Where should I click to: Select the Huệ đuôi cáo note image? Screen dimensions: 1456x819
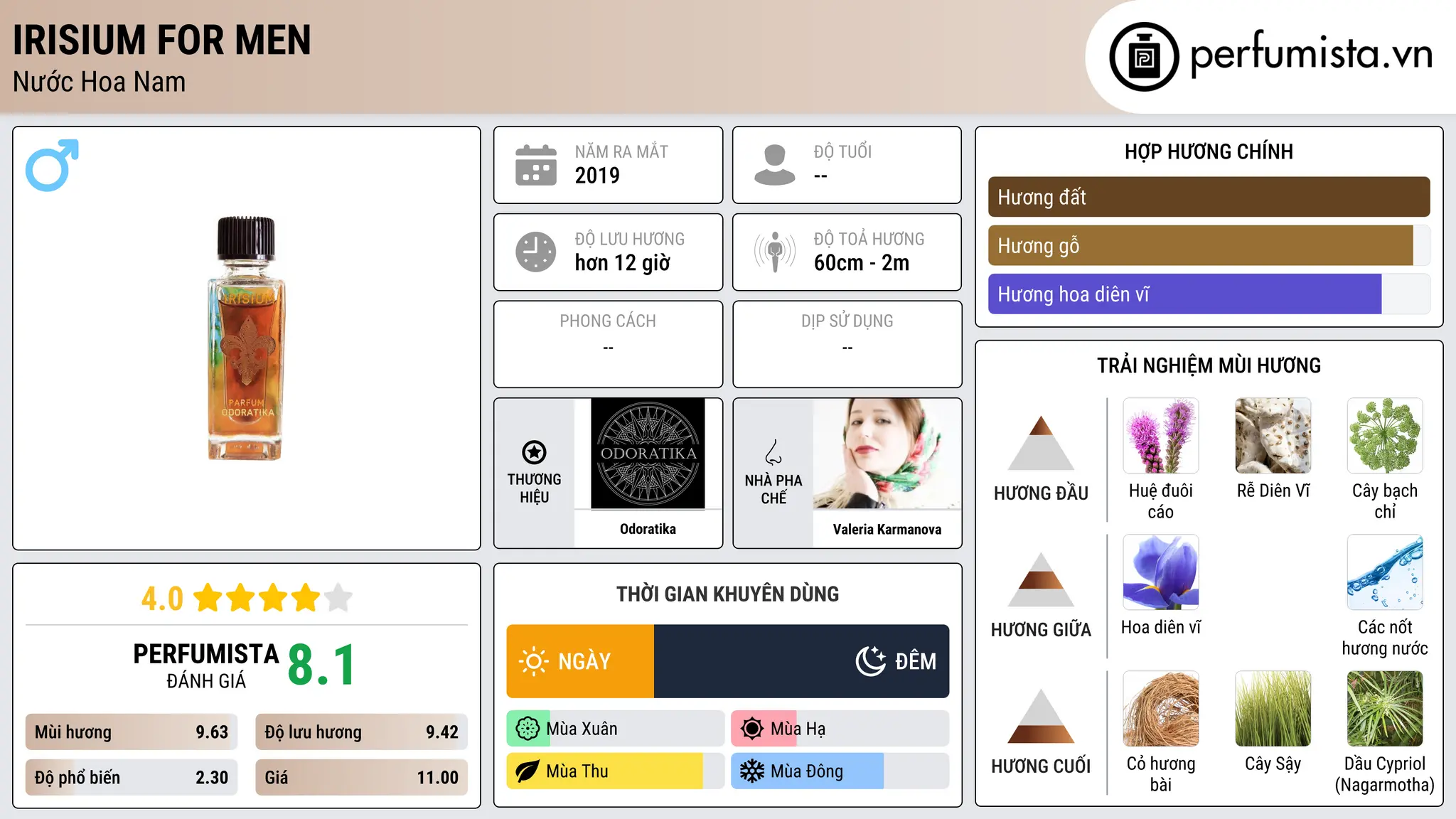1161,436
